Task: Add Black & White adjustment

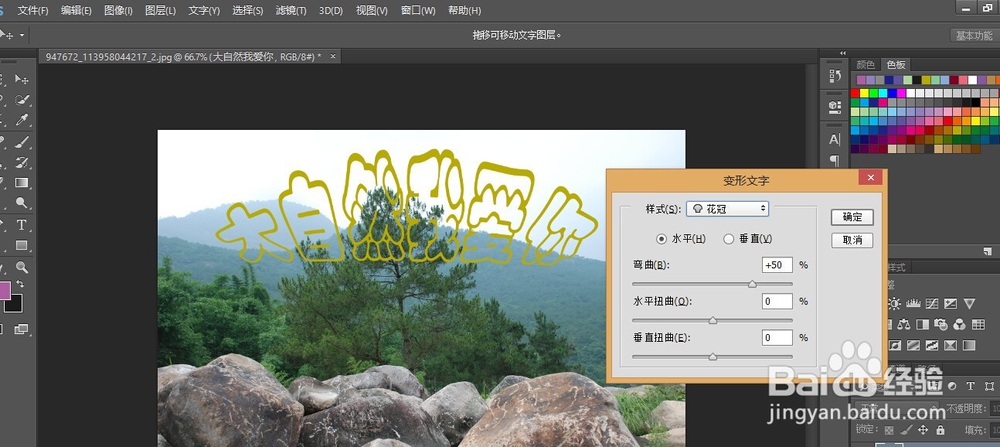Action: click(922, 325)
